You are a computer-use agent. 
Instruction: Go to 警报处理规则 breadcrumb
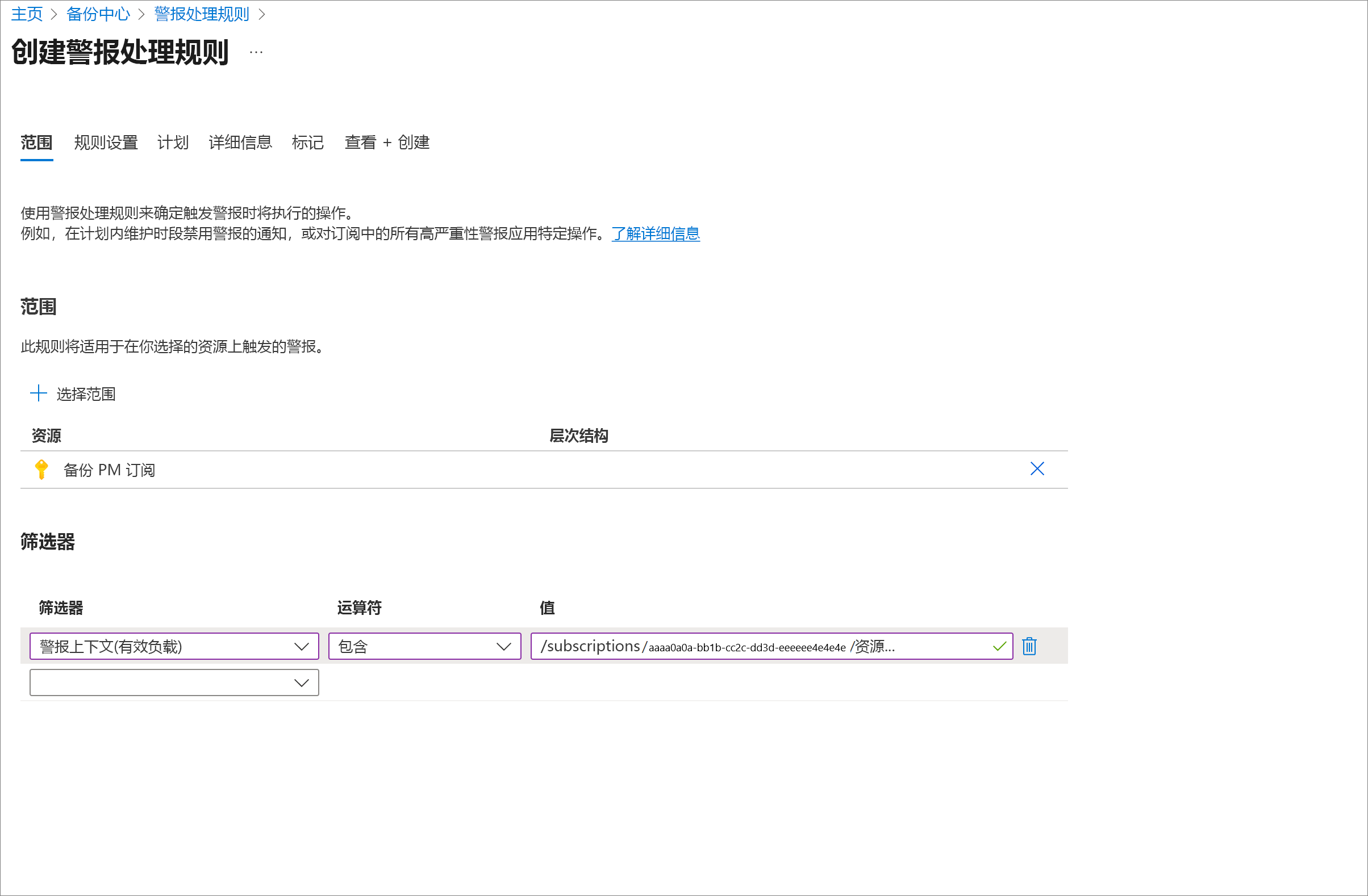point(202,14)
